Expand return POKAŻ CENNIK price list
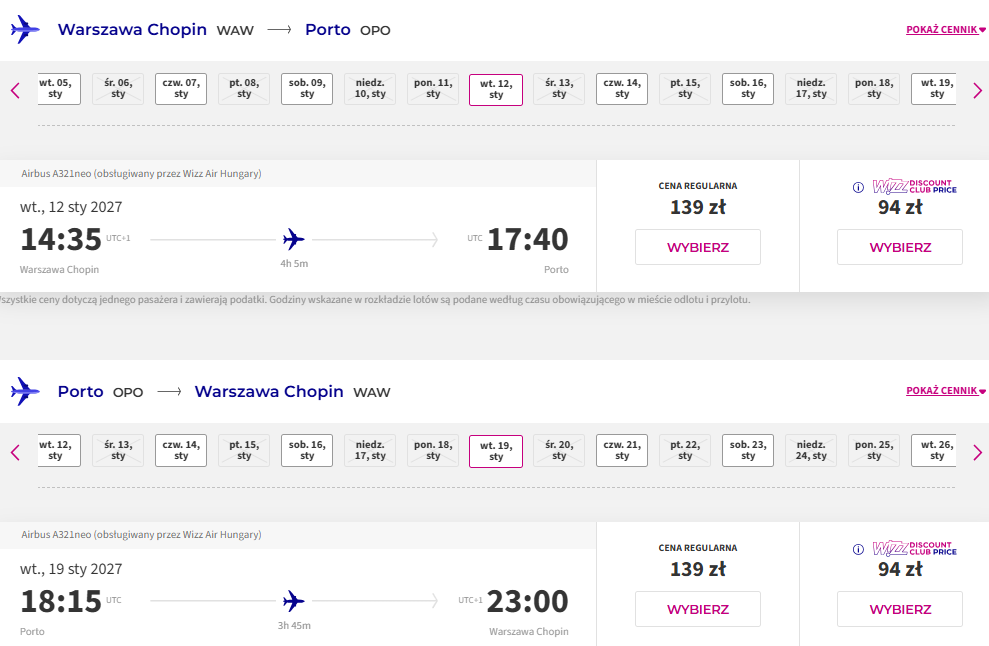Screen dimensions: 989x646 tap(945, 391)
